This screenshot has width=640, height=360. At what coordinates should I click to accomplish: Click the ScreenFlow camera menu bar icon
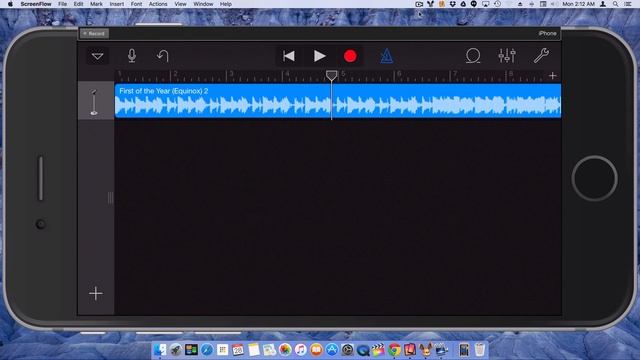point(419,4)
